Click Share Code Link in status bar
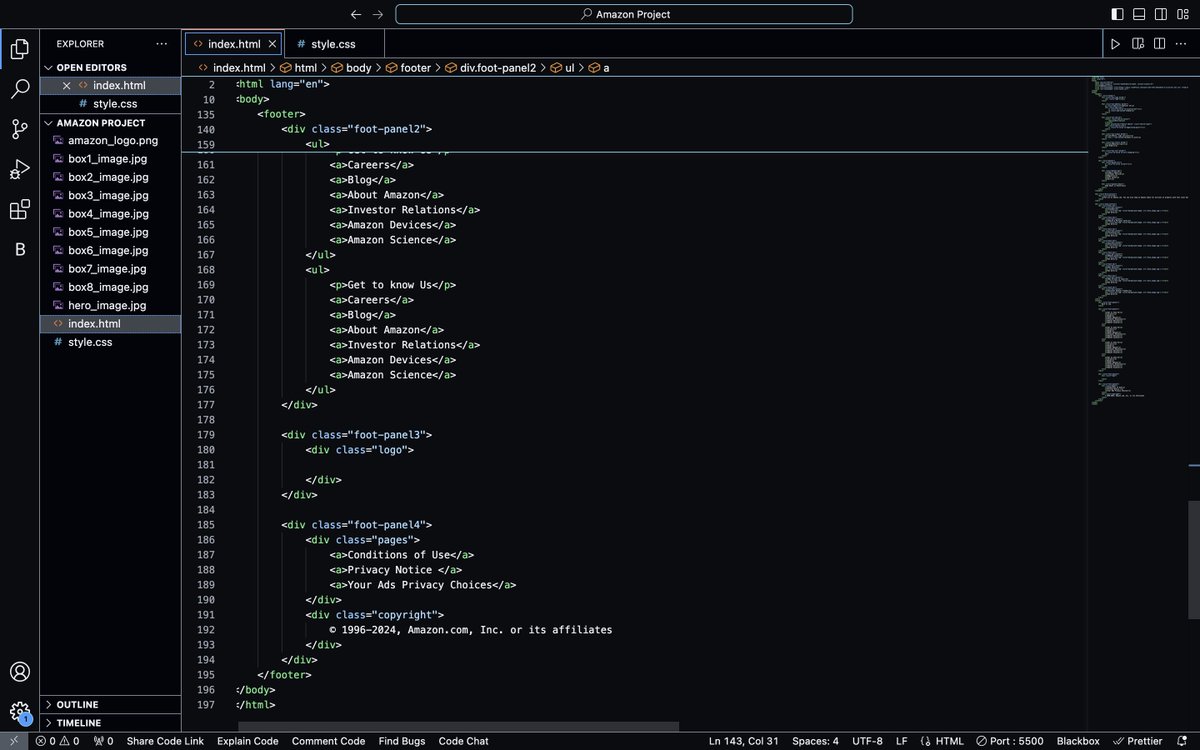Screen dimensions: 1200x750 click(x=165, y=741)
